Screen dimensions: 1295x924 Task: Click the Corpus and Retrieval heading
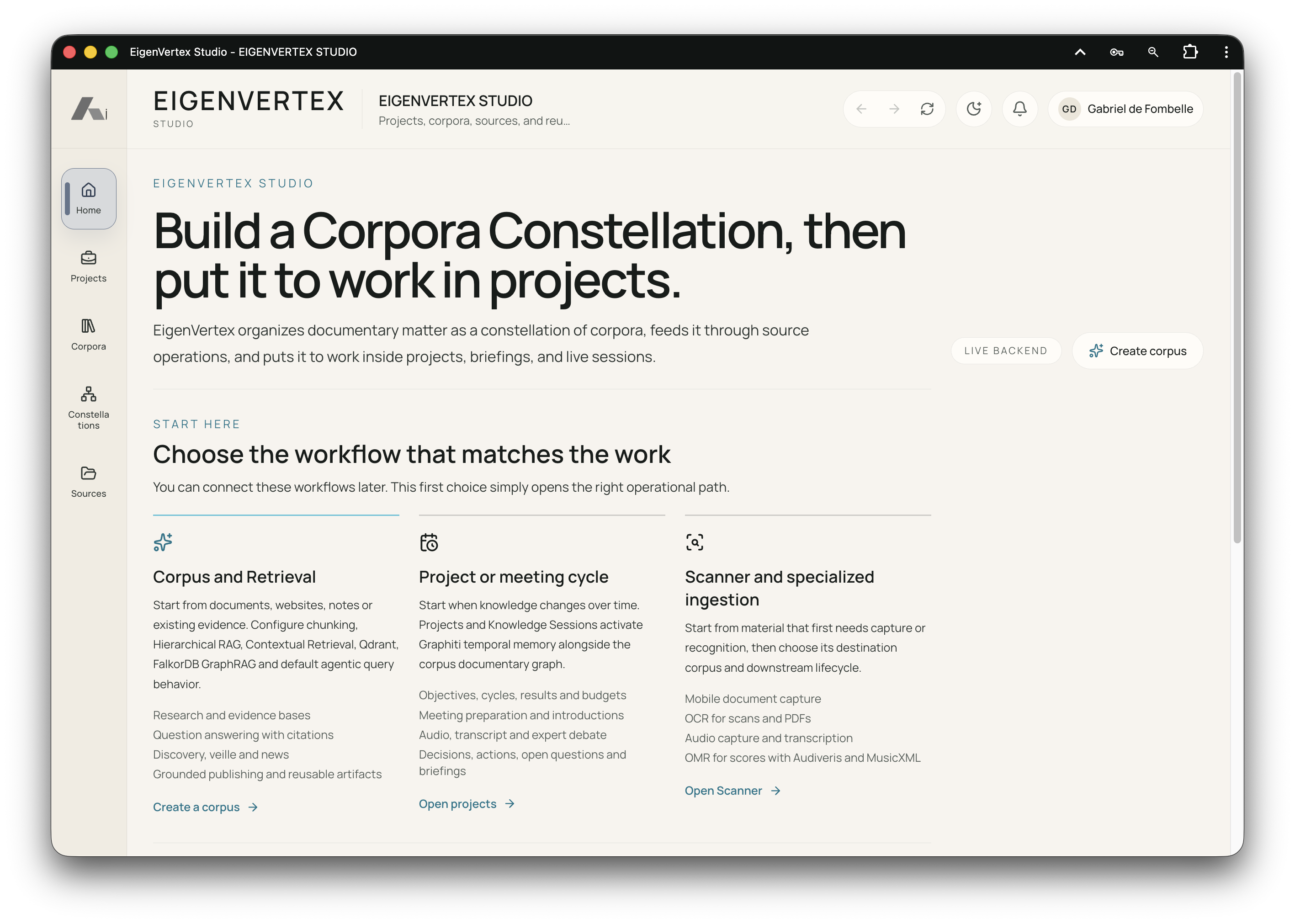point(234,577)
